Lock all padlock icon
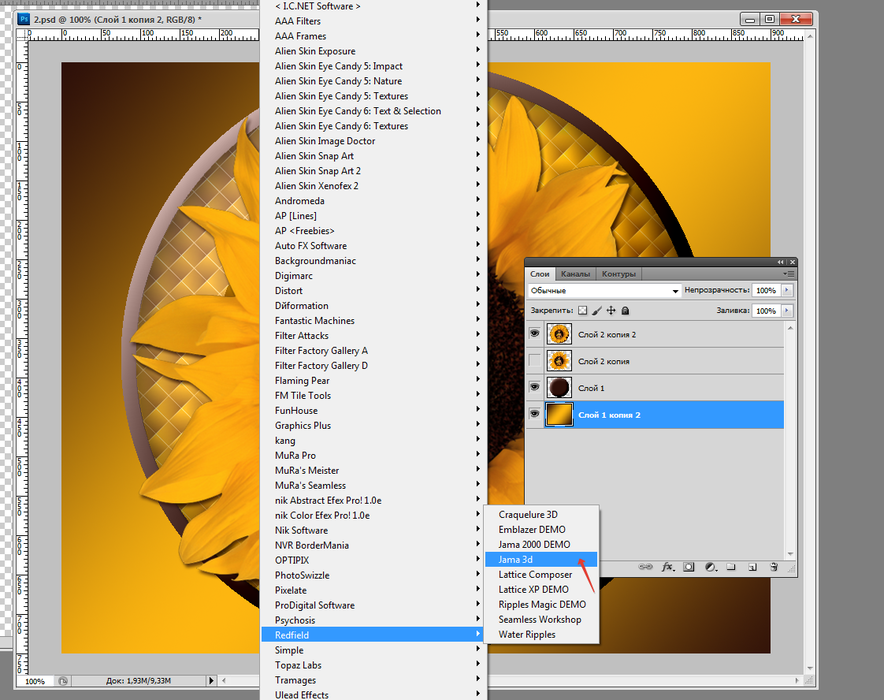The height and width of the screenshot is (700, 884). tap(625, 311)
